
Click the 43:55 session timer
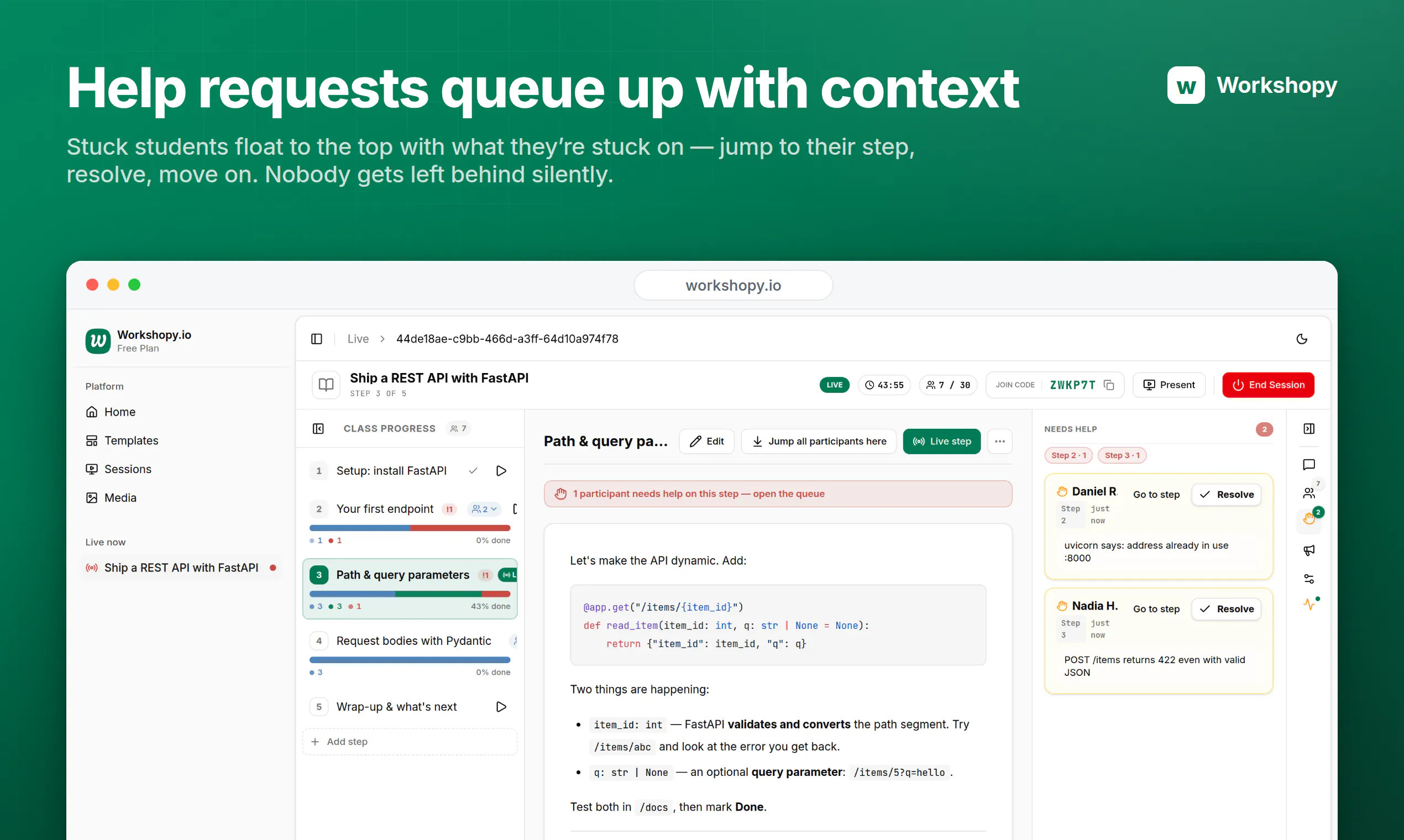pyautogui.click(x=884, y=385)
